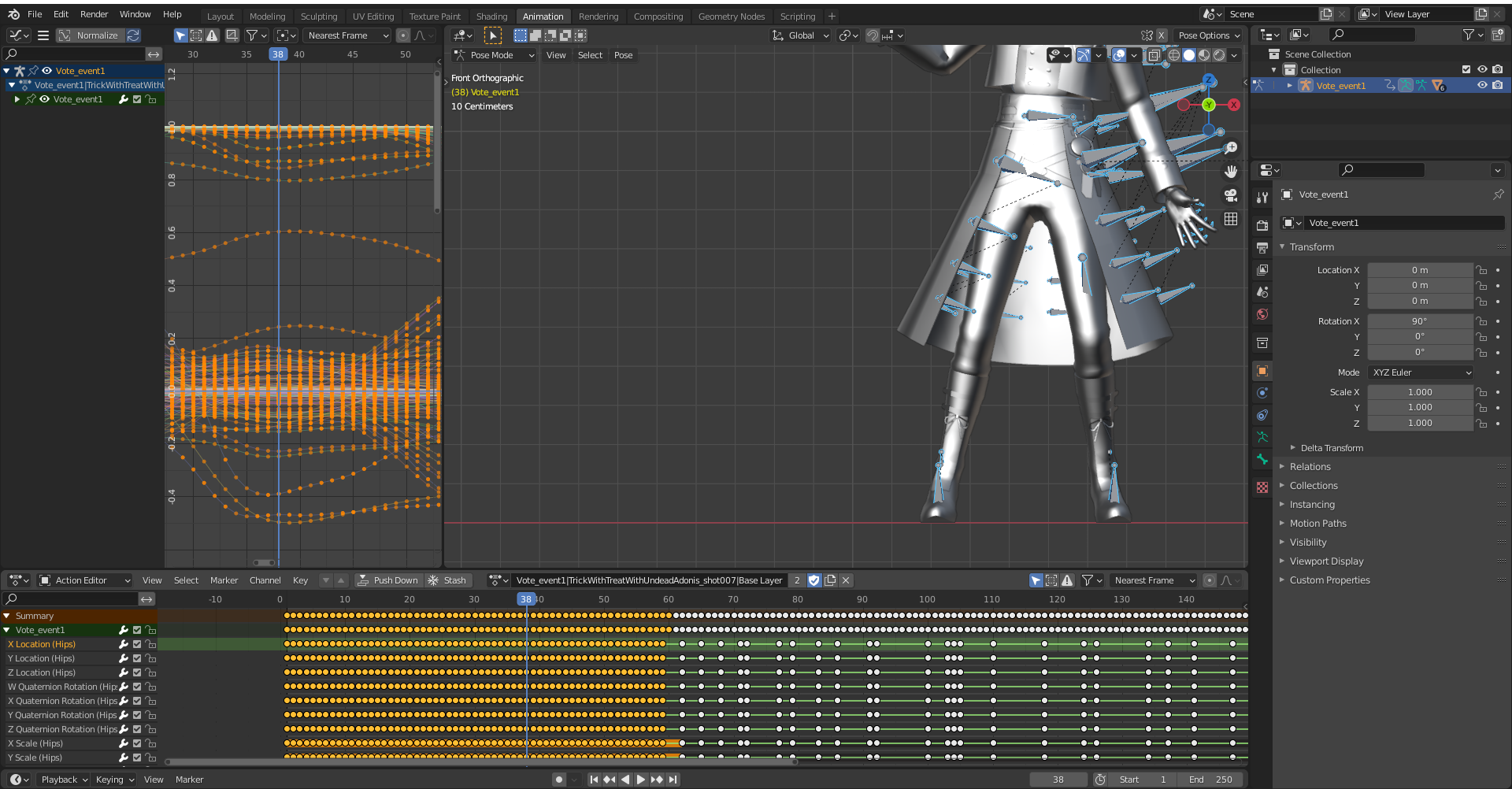Open the Output properties tab
The height and width of the screenshot is (789, 1512).
point(1262,247)
